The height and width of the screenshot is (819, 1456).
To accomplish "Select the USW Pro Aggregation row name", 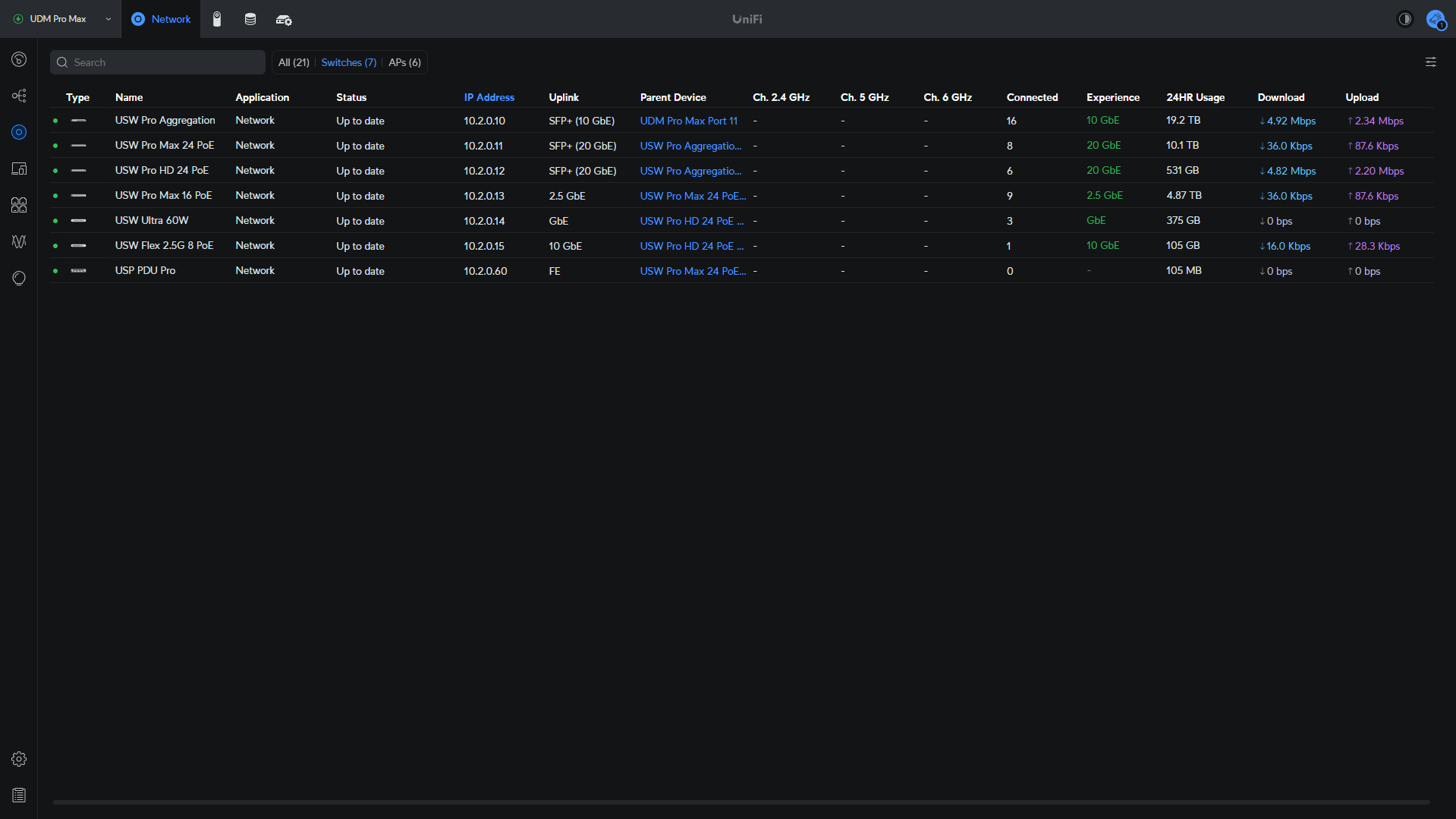I will (165, 121).
